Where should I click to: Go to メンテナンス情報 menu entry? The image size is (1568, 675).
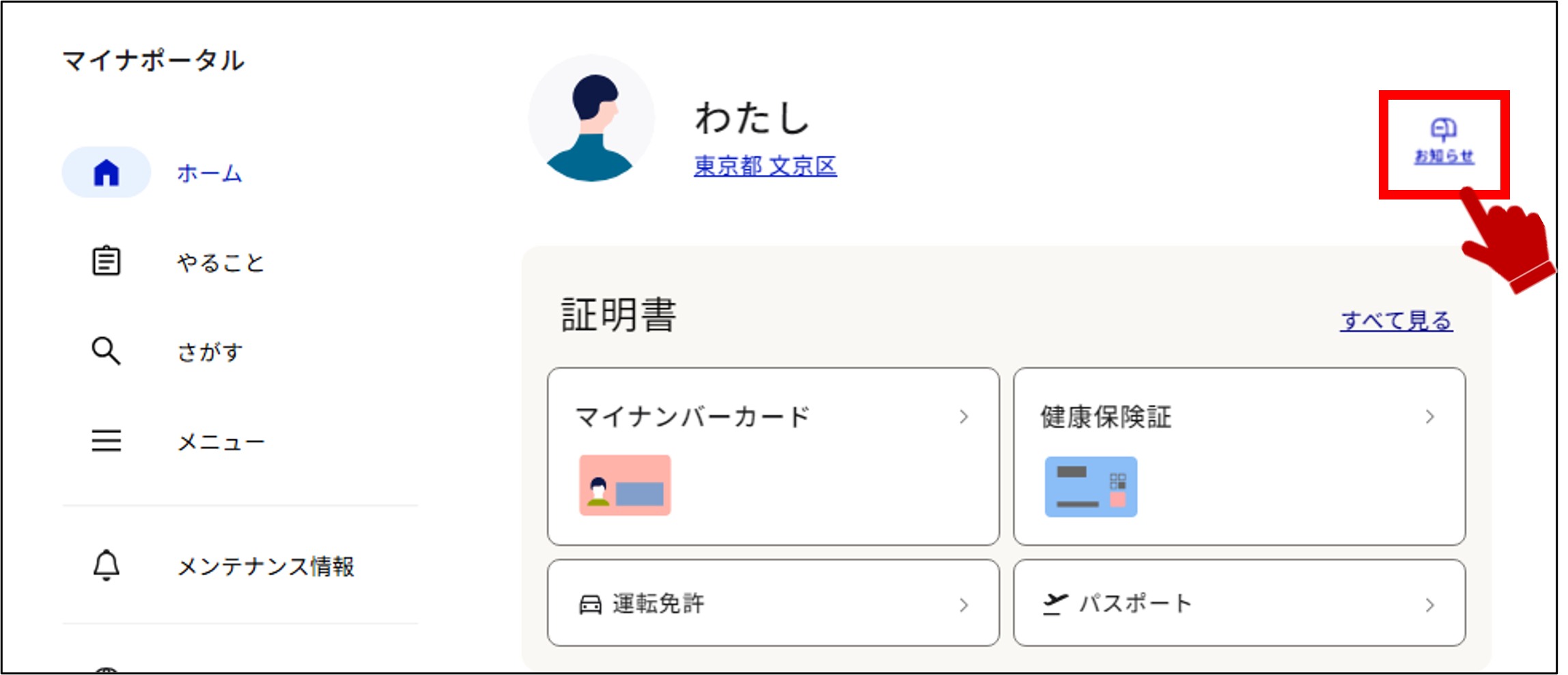click(266, 566)
